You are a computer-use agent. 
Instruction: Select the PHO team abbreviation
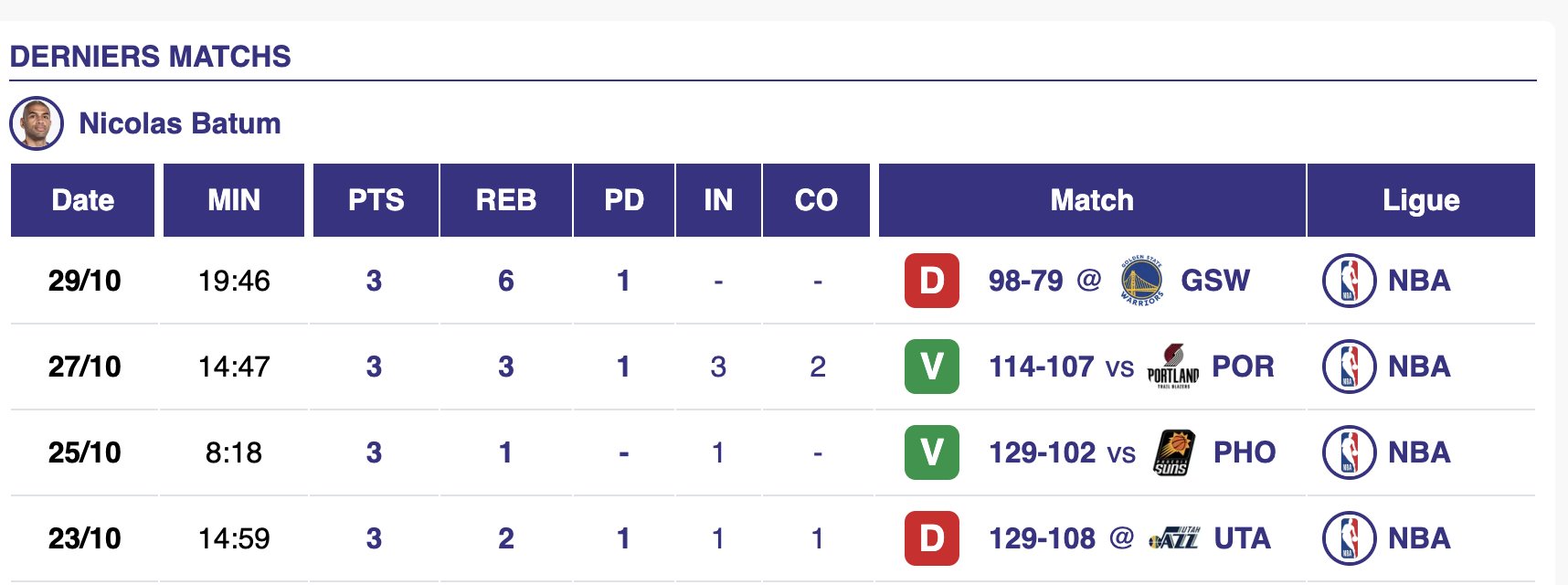(1244, 452)
